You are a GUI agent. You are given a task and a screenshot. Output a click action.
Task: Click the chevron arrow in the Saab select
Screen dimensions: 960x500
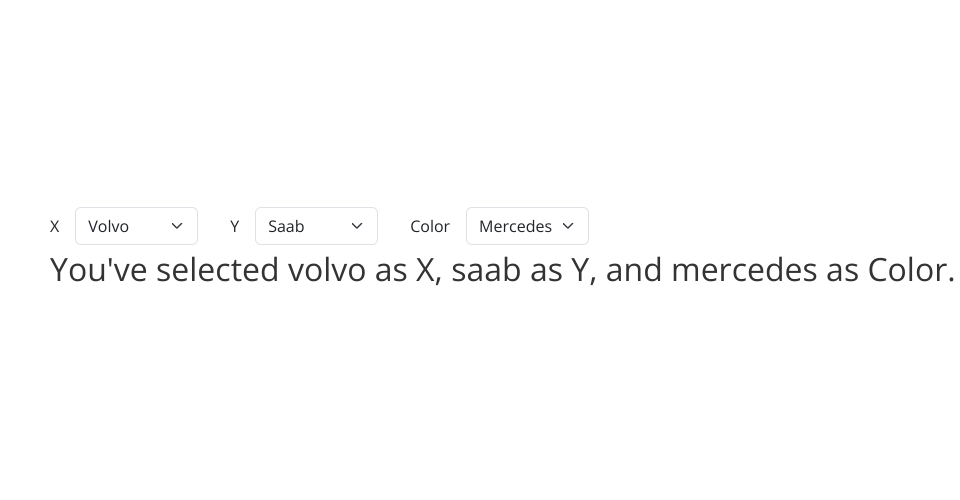[x=357, y=226]
